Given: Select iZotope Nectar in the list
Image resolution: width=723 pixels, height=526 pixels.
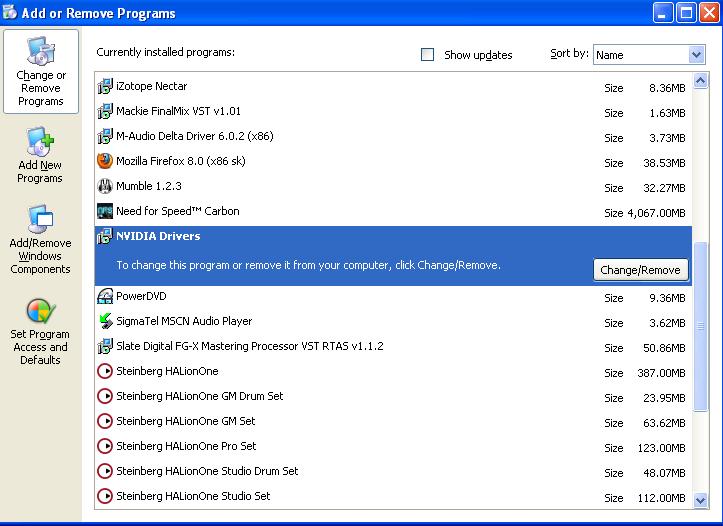Looking at the screenshot, I should 393,86.
